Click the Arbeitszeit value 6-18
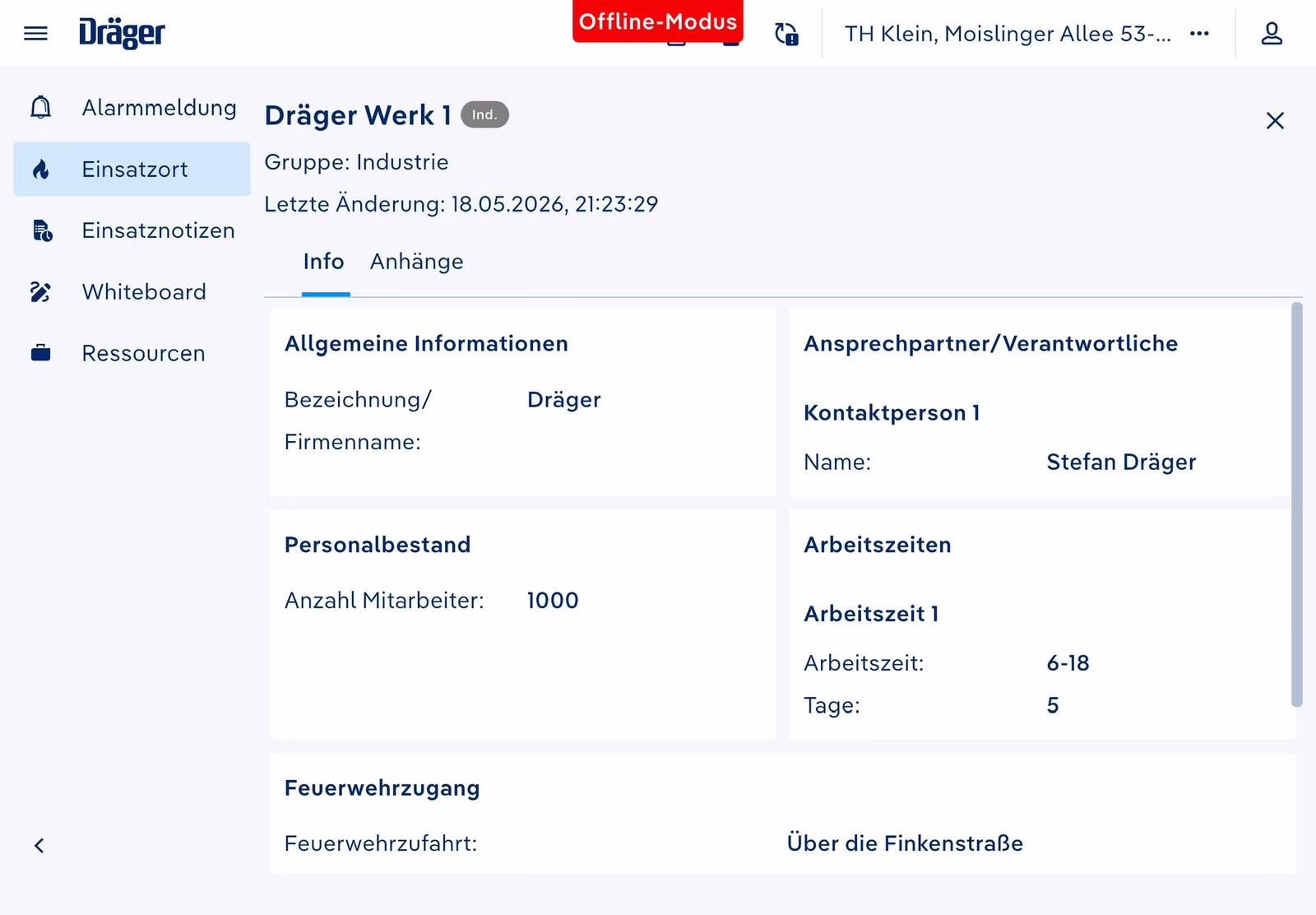 coord(1068,663)
